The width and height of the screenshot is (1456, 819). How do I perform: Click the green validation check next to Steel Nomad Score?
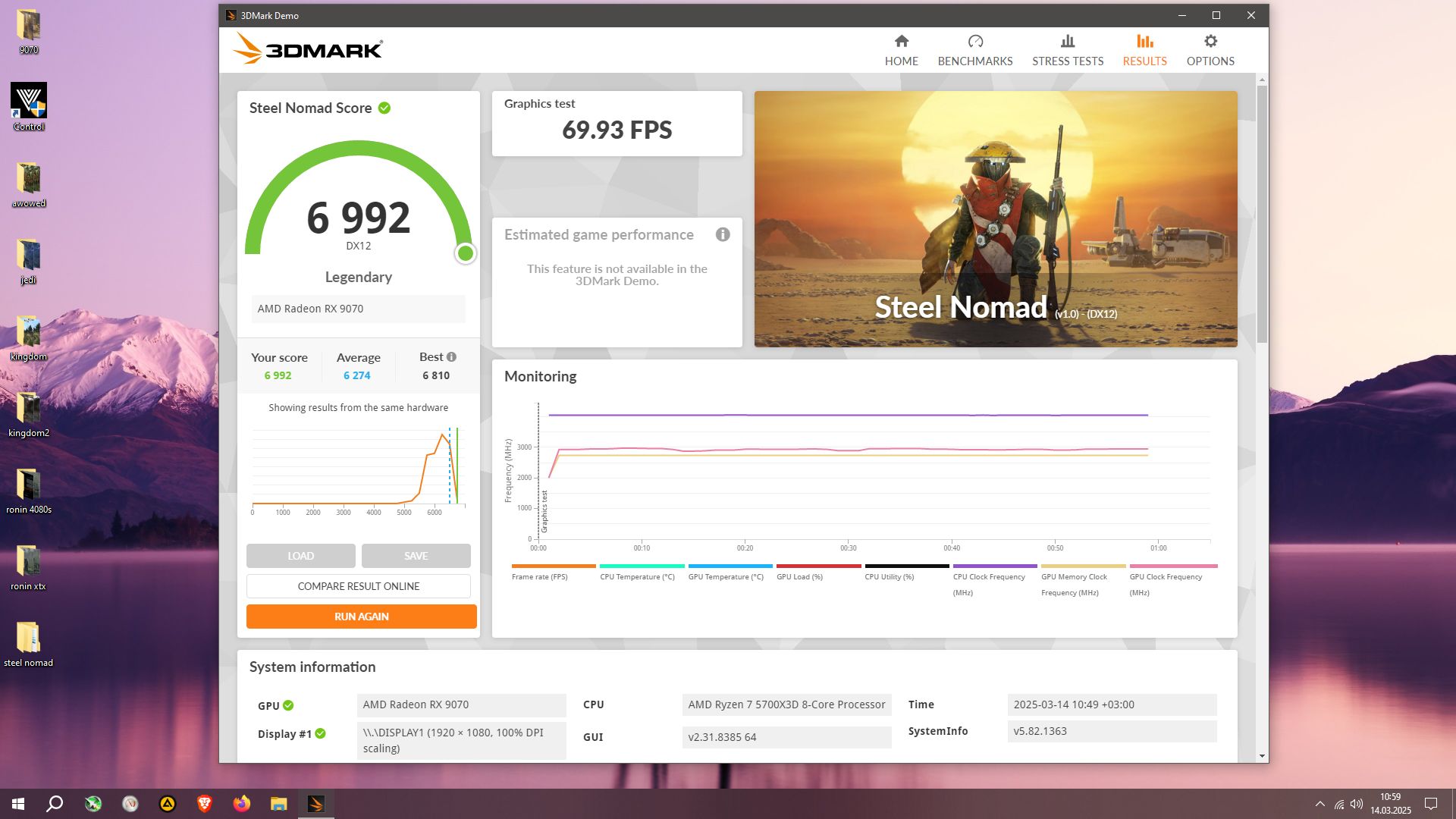coord(384,108)
